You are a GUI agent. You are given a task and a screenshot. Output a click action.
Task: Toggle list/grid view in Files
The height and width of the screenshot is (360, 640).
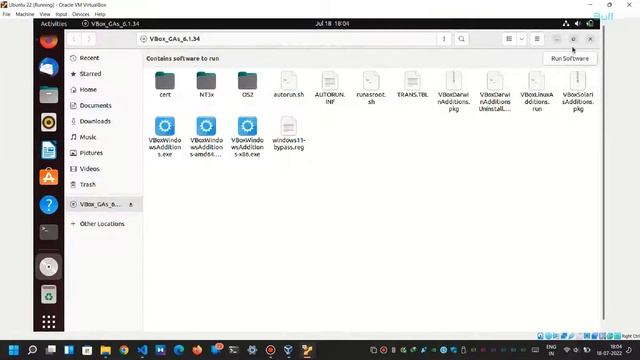tap(509, 39)
